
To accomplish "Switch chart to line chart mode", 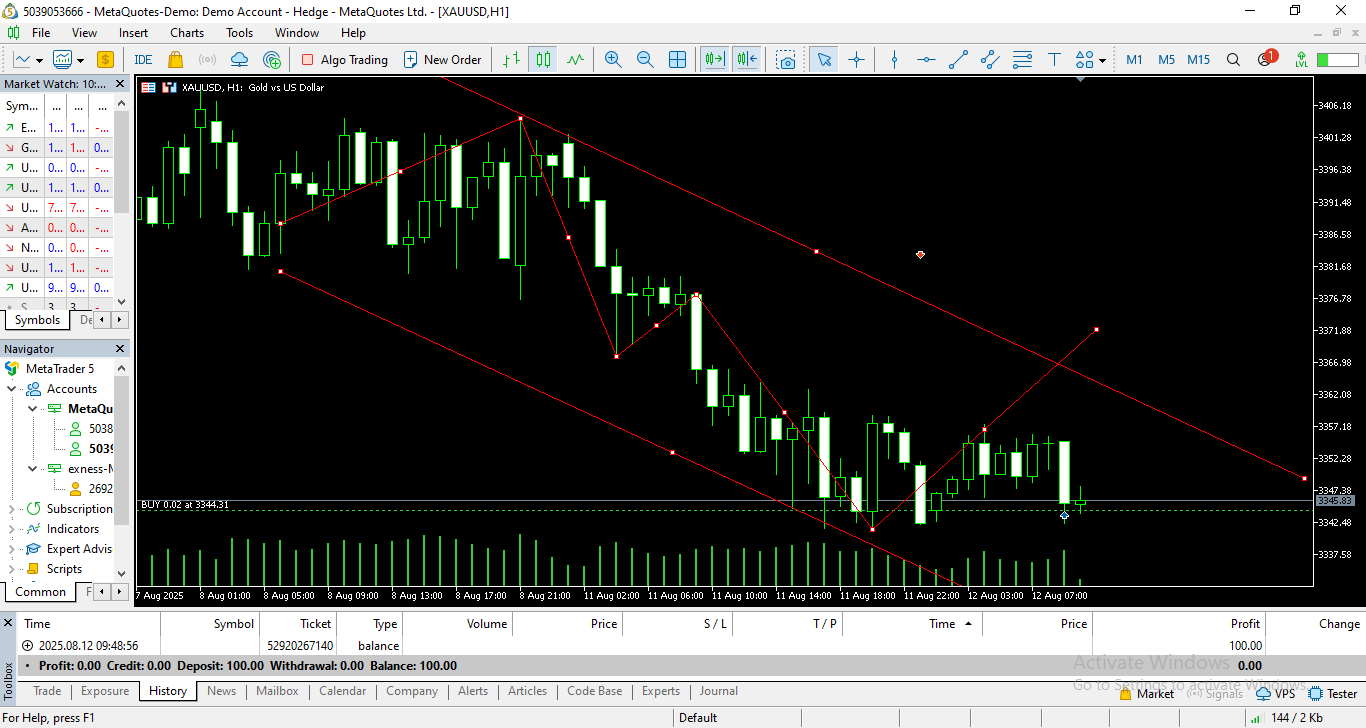I will [575, 60].
